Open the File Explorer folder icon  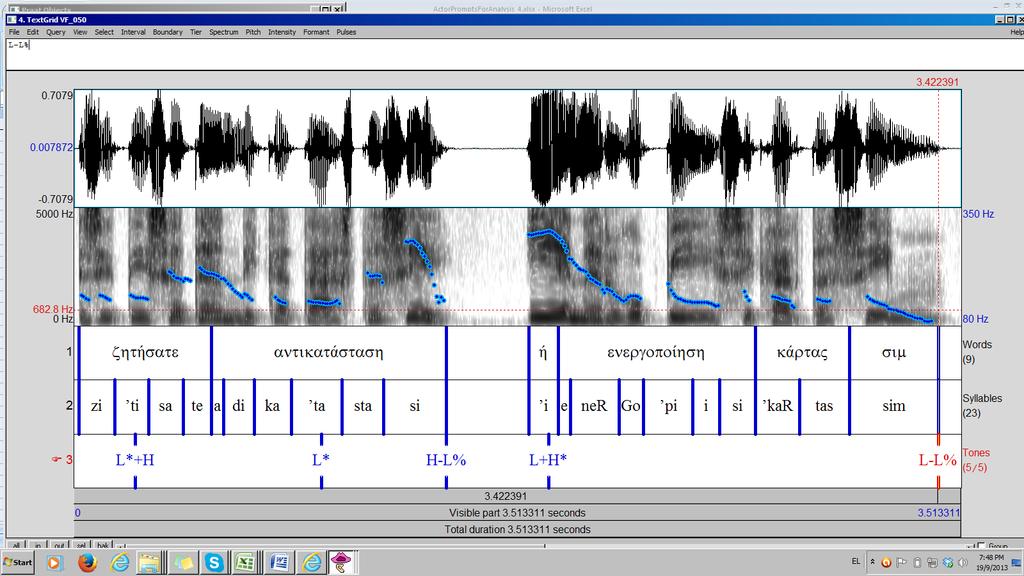[150, 562]
